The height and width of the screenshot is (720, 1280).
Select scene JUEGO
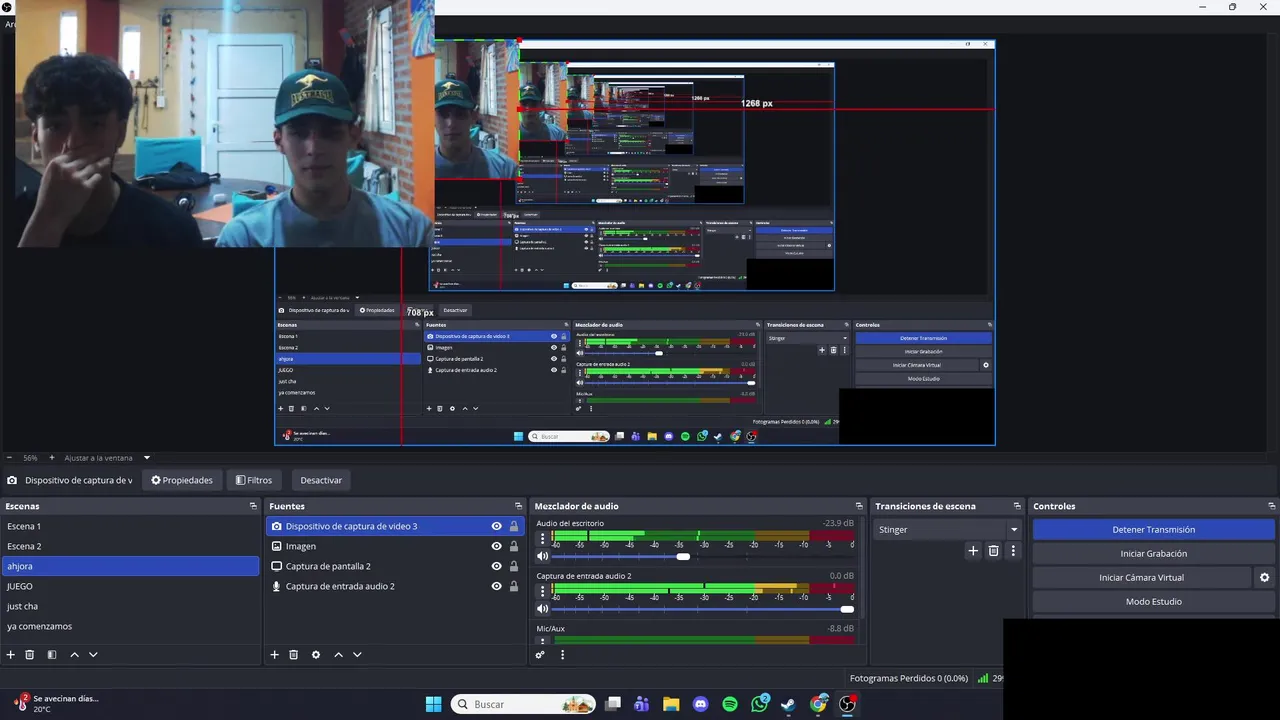(131, 586)
